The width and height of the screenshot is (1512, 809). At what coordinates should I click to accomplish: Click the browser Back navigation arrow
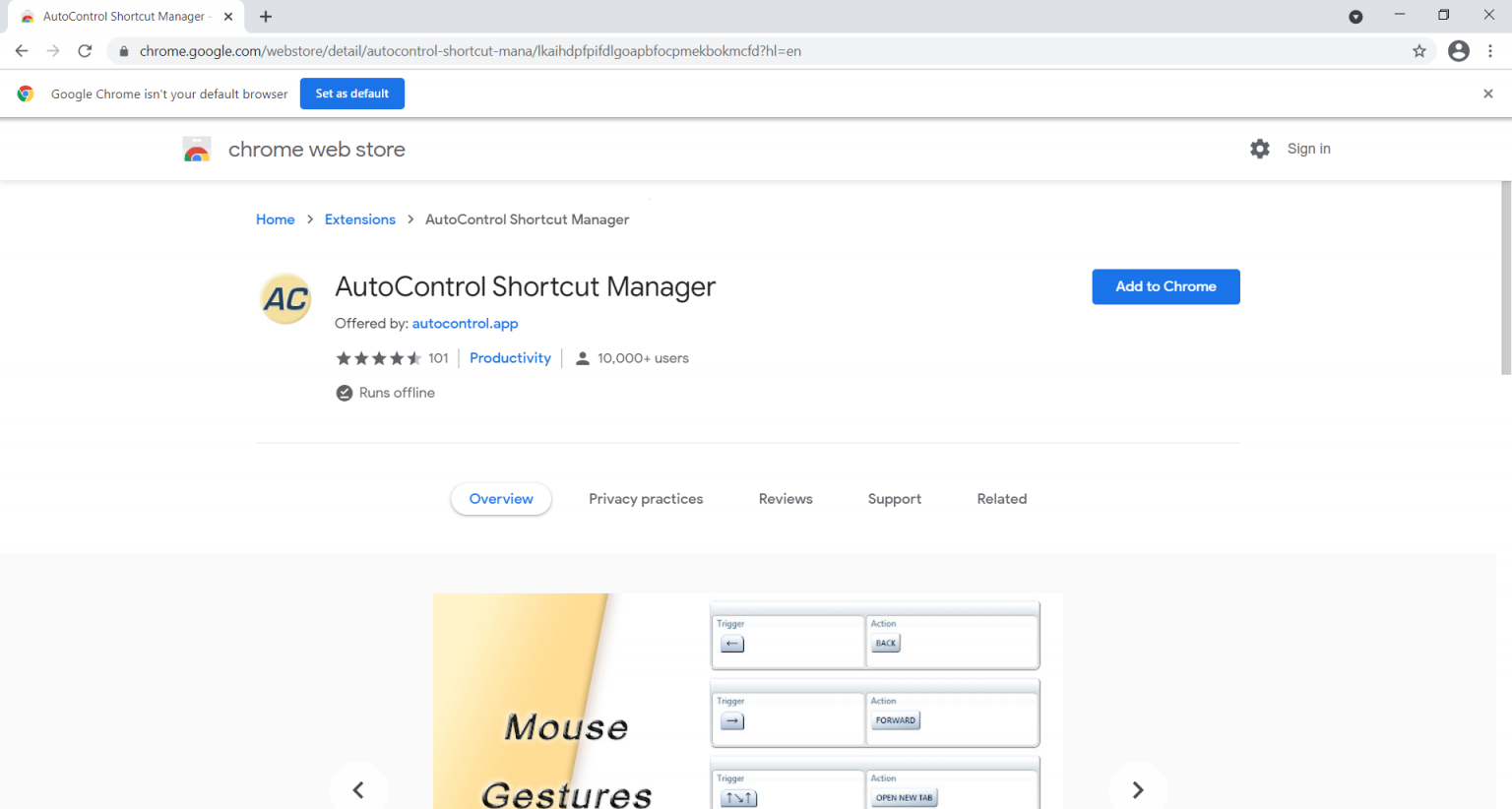[x=22, y=50]
